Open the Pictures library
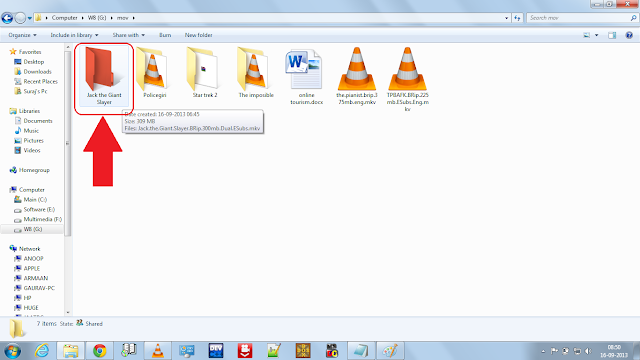Screen dimensions: 640x360 29,140
